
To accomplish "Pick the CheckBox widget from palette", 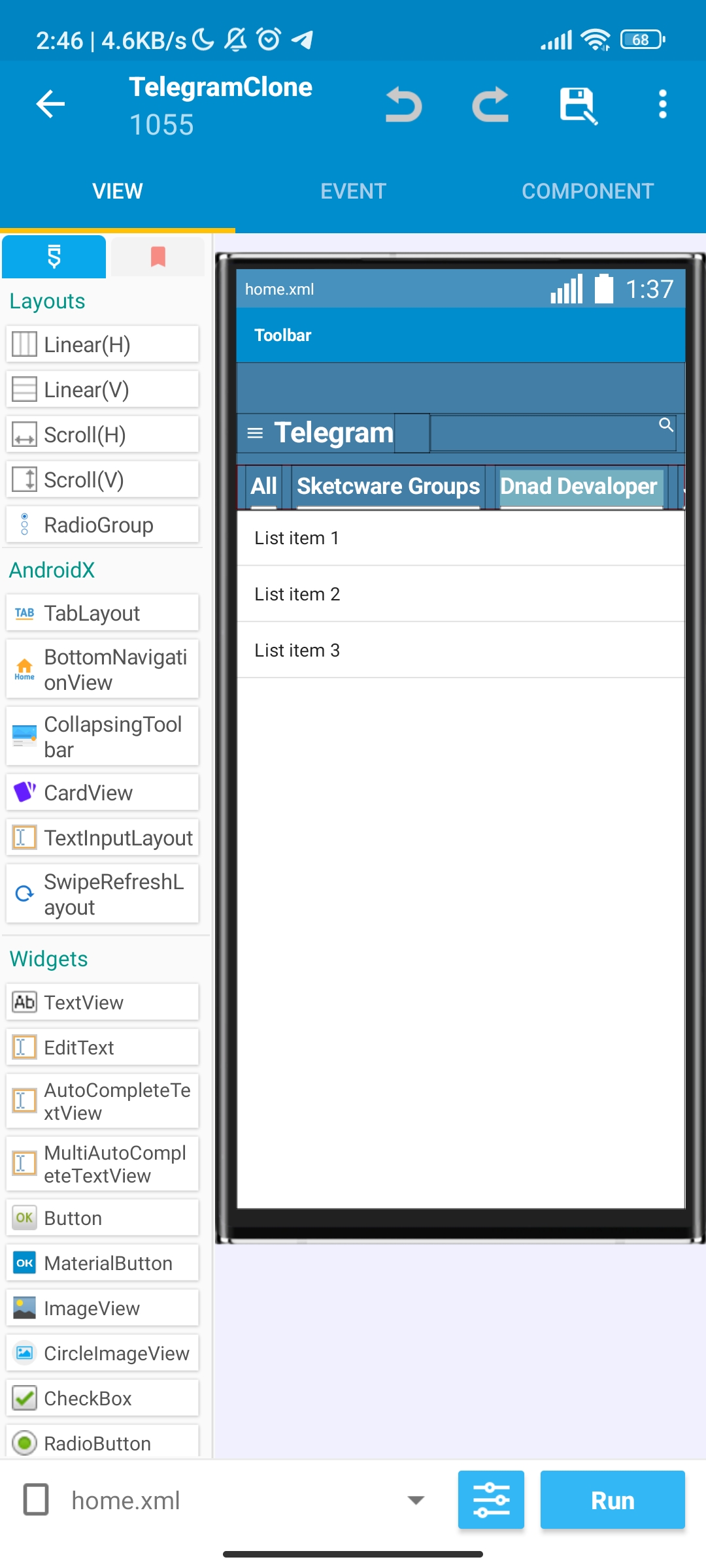I will coord(103,1398).
